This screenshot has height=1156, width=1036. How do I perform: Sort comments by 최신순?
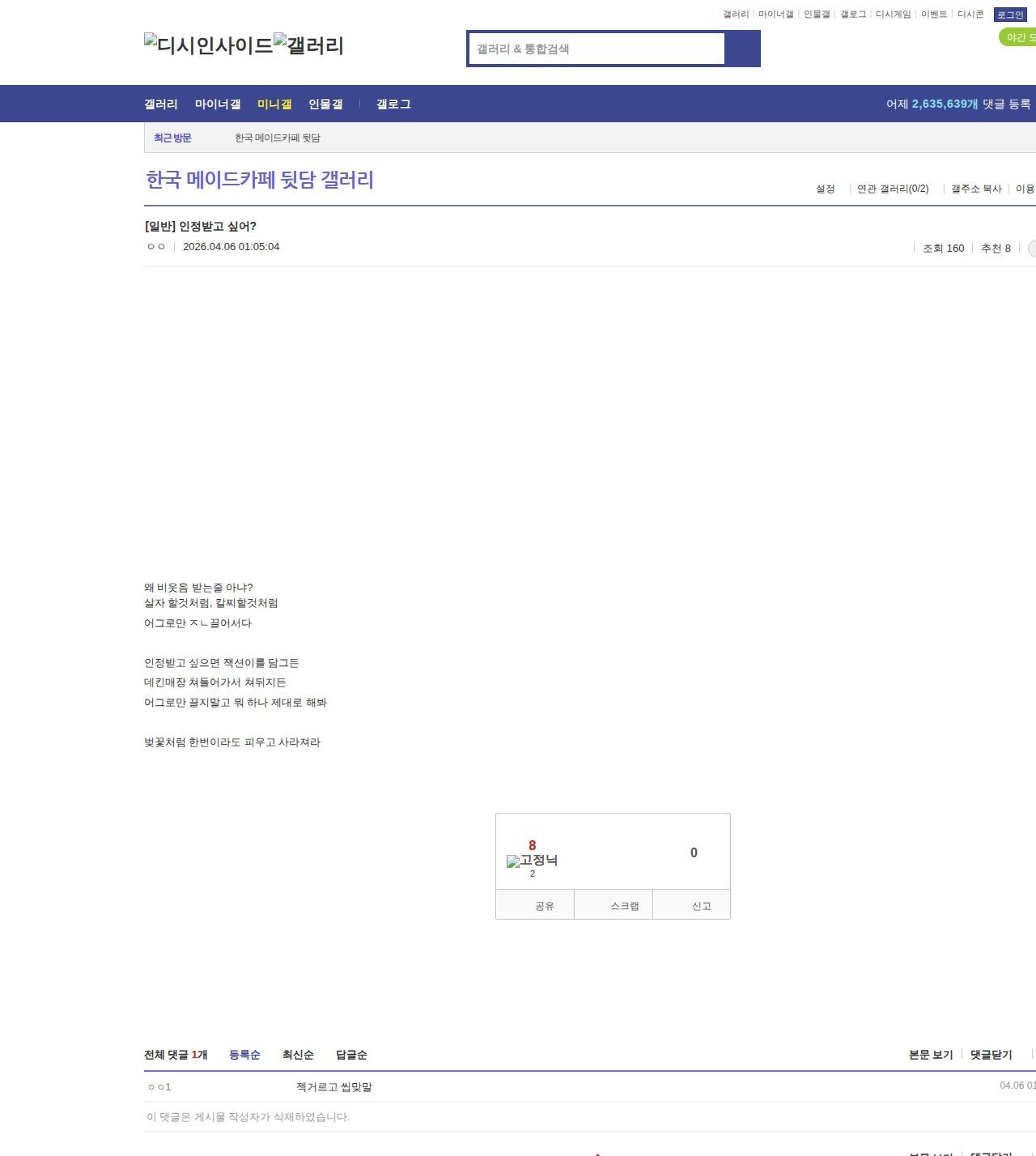pos(298,1055)
